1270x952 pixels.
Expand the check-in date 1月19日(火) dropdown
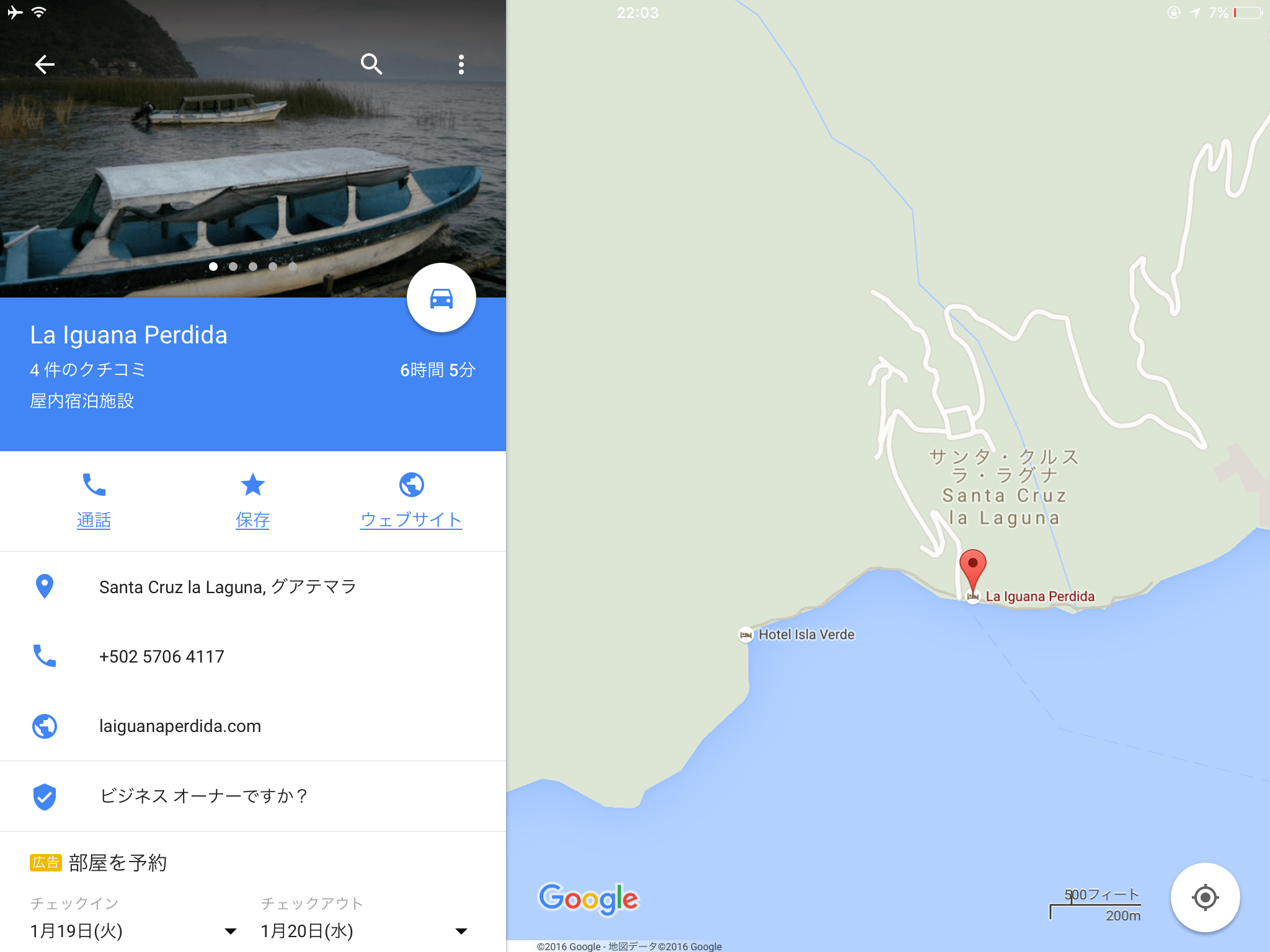click(x=133, y=931)
